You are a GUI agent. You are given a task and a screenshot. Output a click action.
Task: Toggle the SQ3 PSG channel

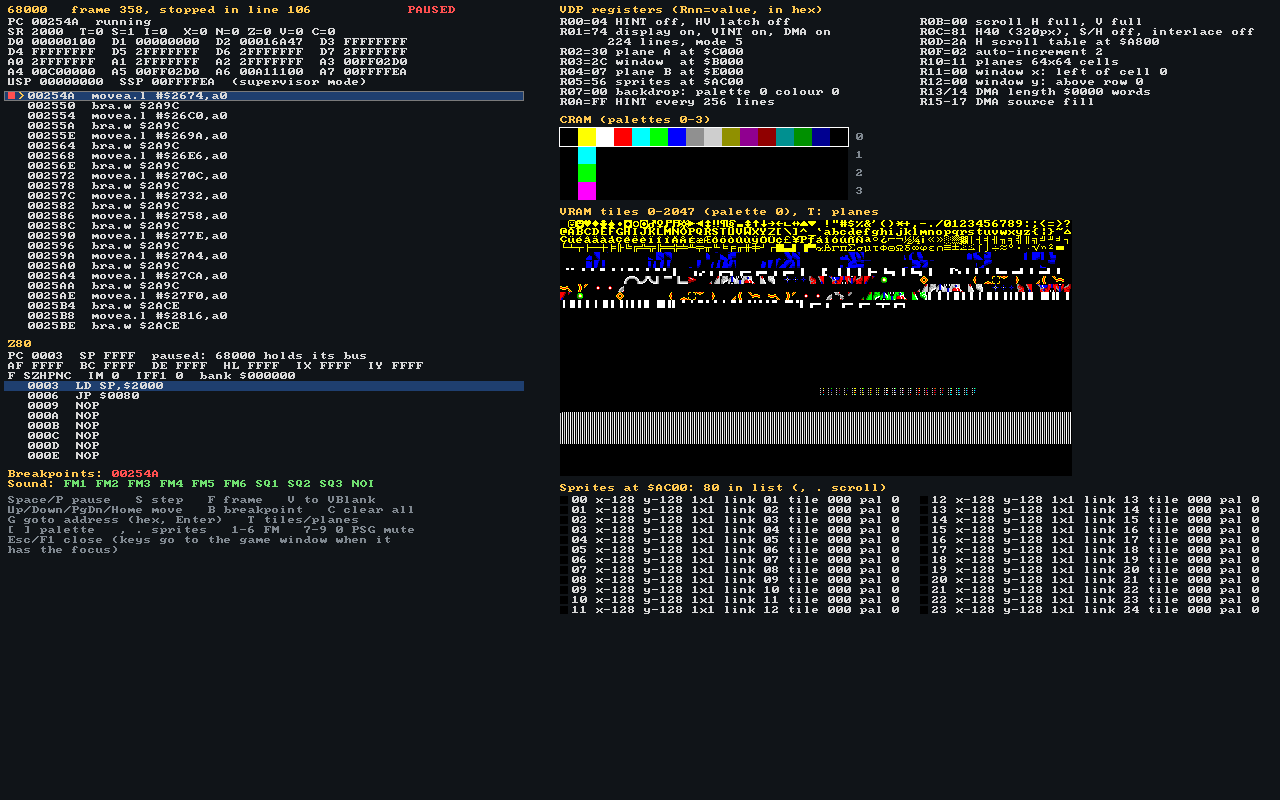(331, 484)
